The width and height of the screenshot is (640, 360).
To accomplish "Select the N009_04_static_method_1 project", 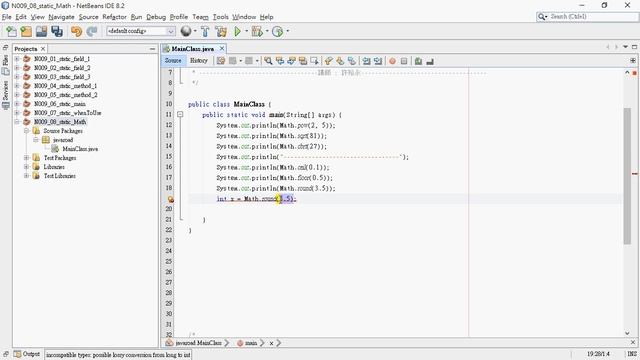I will 65,86.
